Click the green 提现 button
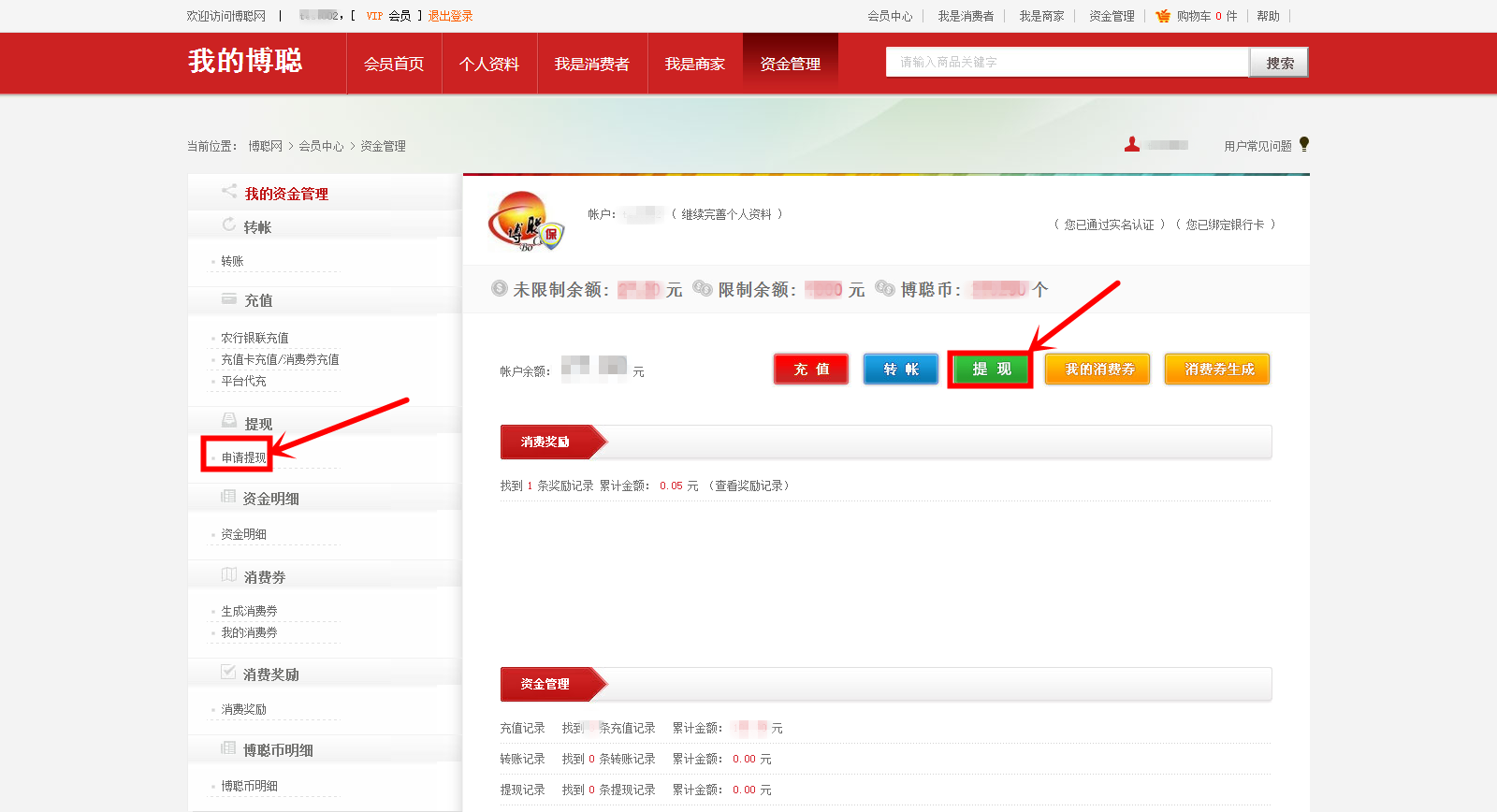Viewport: 1497px width, 812px height. click(991, 370)
